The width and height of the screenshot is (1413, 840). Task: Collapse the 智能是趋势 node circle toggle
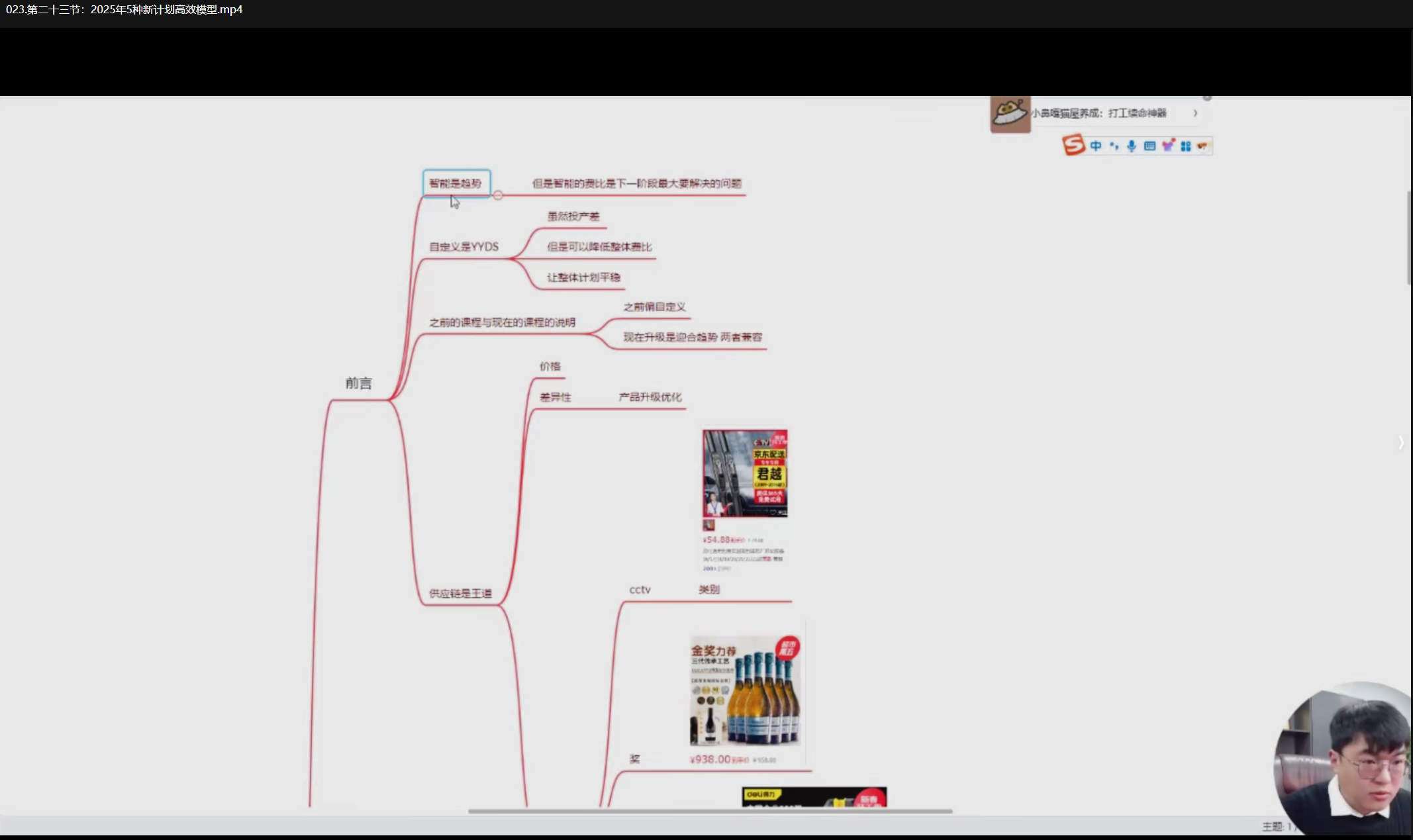tap(498, 195)
